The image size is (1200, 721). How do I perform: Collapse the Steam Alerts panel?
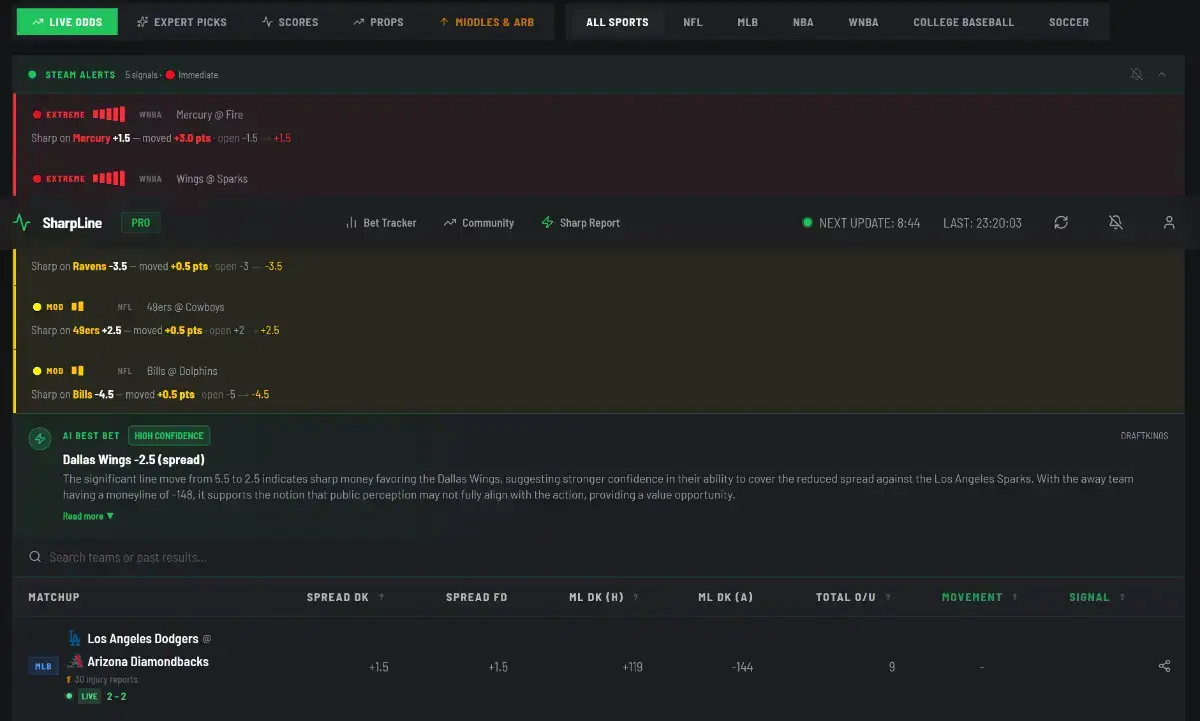[x=1162, y=74]
